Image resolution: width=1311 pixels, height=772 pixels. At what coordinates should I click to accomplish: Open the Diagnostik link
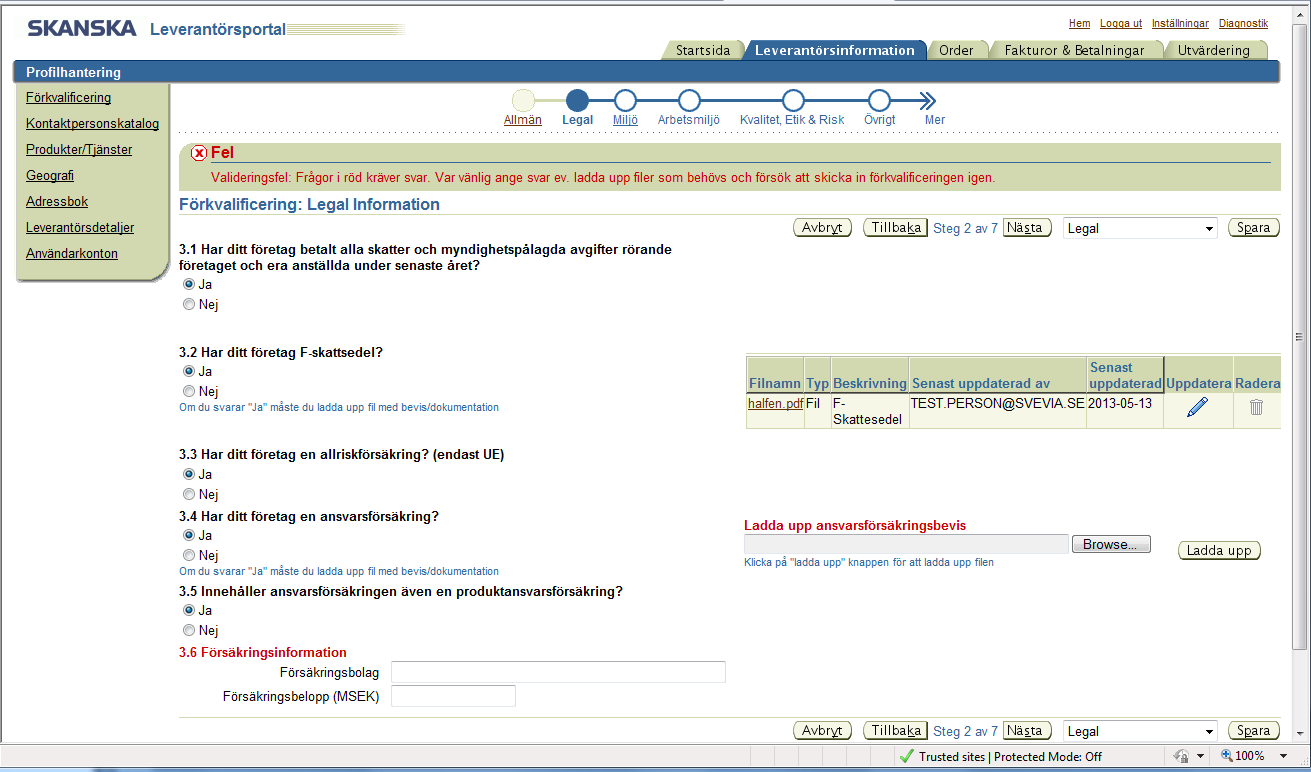tap(1243, 23)
